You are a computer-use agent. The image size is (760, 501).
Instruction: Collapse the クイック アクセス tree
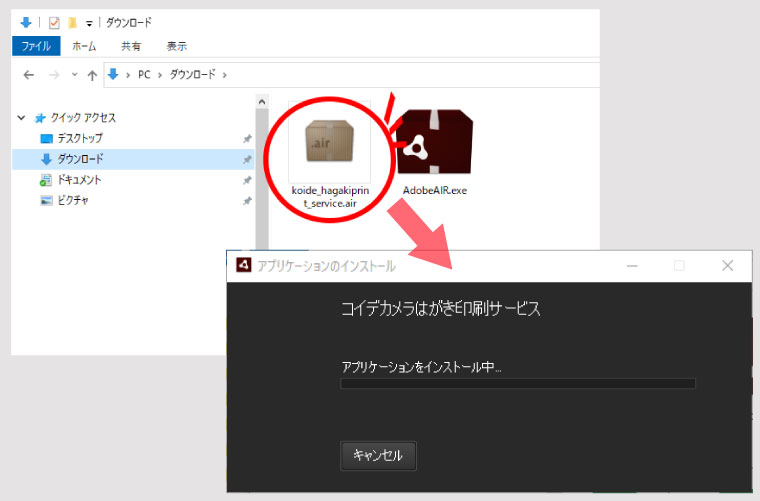point(21,117)
